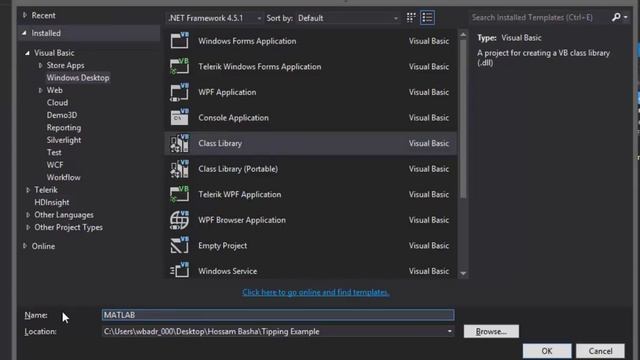
Task: Click the Location path text field
Action: pos(273,331)
